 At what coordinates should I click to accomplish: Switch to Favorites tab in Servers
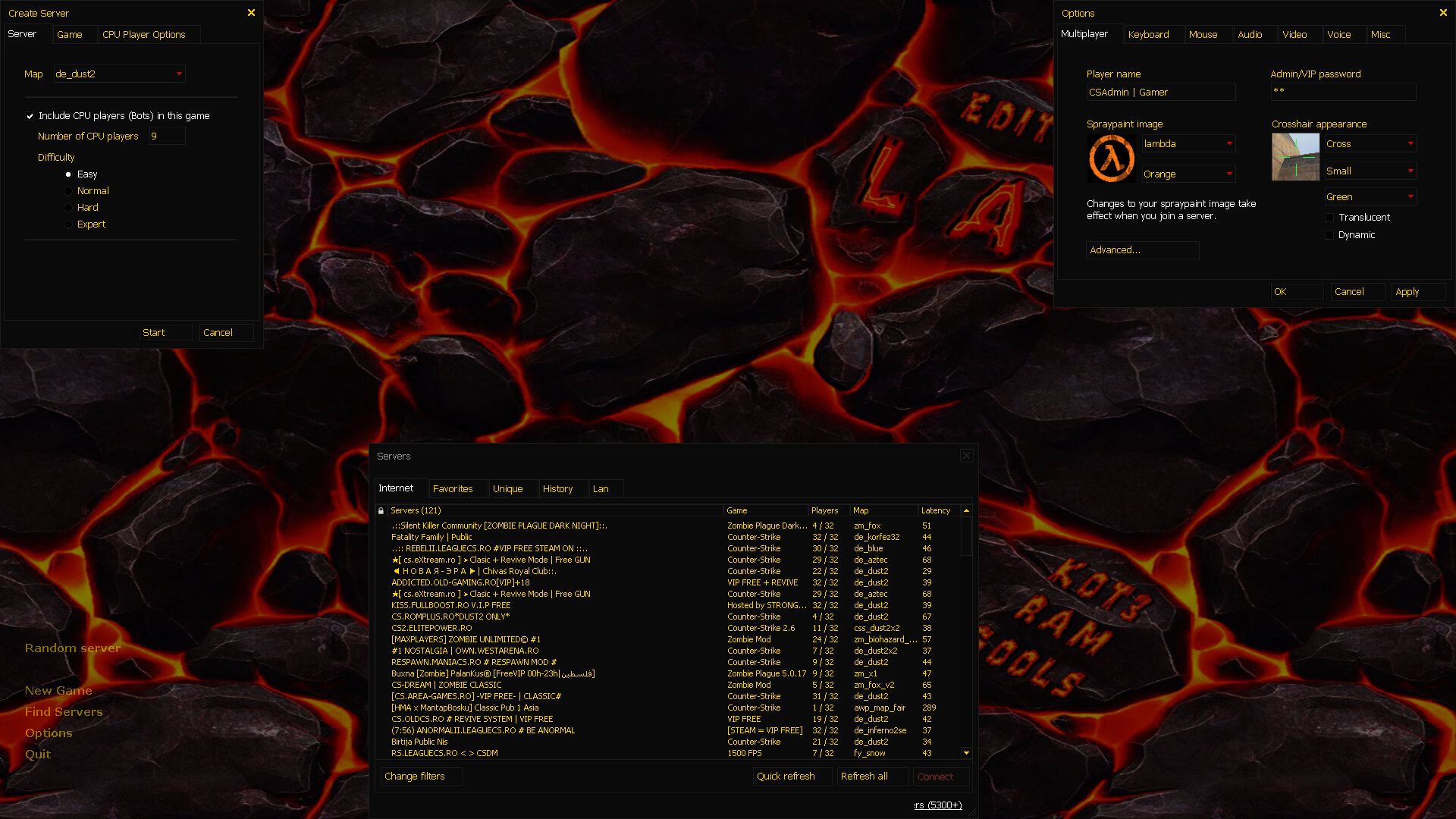click(458, 489)
